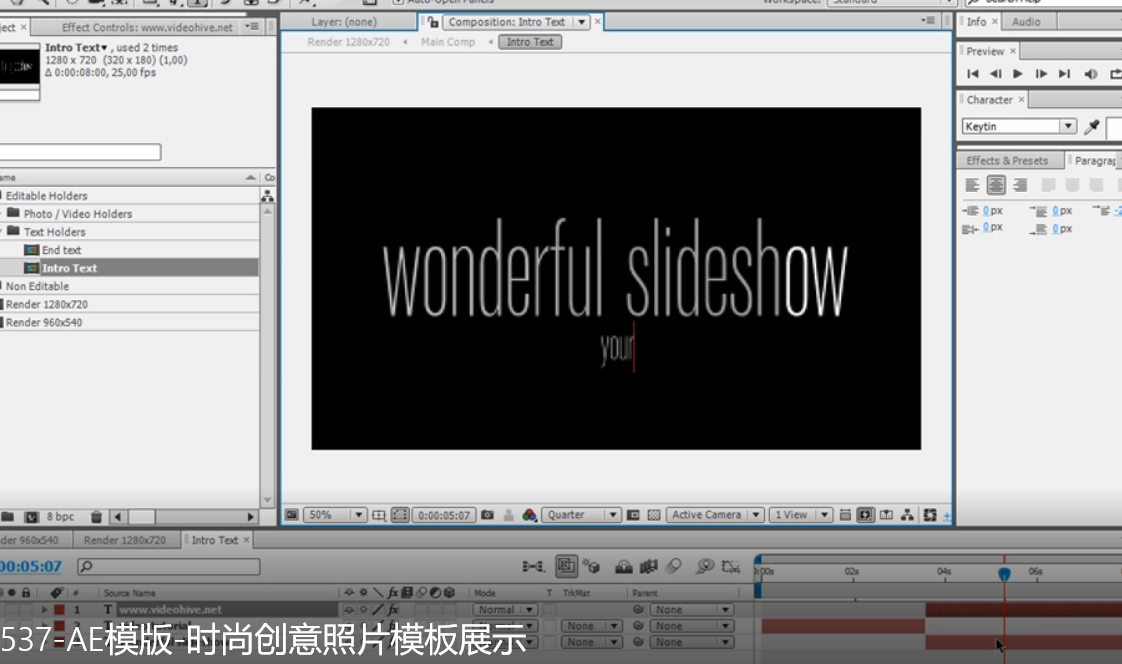Open the Layer (none) viewer tab
This screenshot has width=1122, height=664.
(x=343, y=22)
